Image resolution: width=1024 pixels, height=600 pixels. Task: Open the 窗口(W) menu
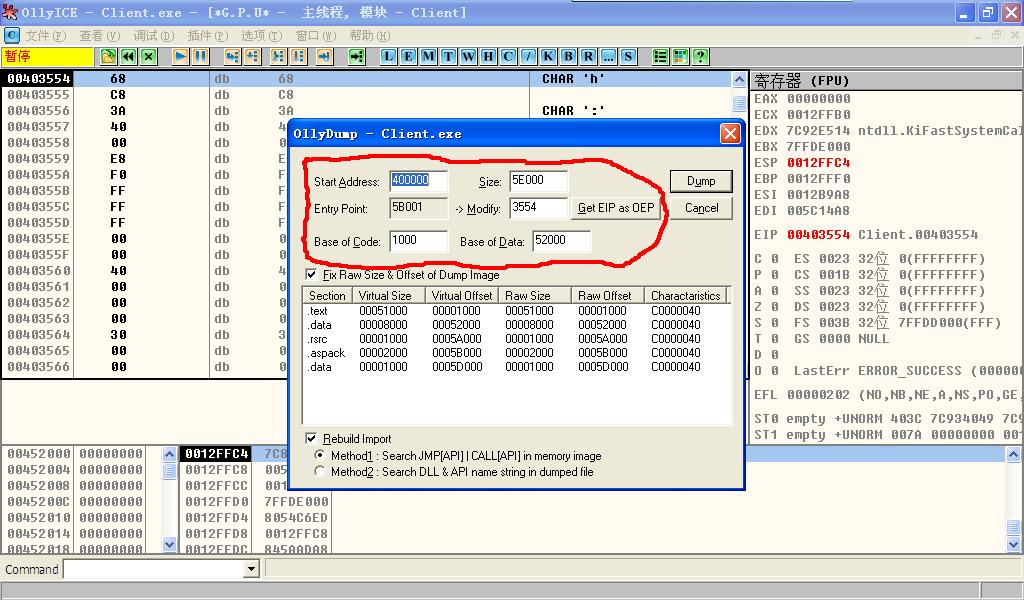(315, 35)
